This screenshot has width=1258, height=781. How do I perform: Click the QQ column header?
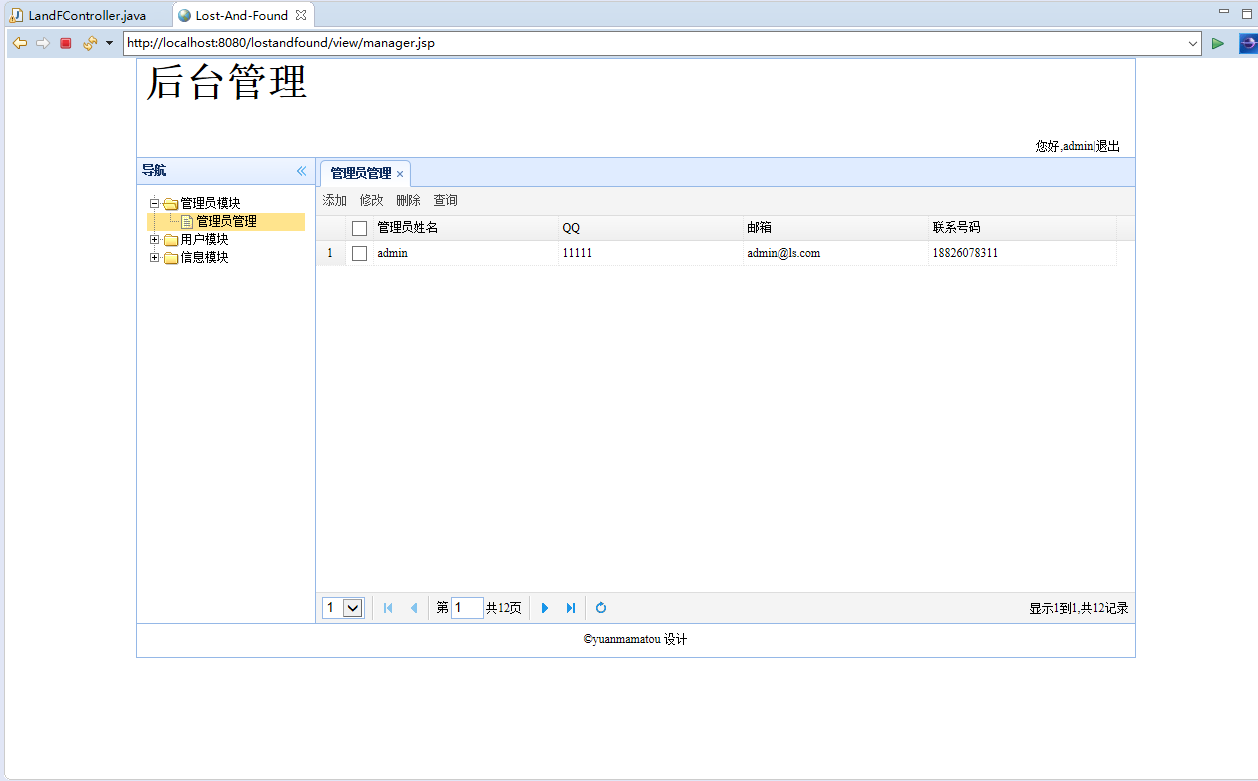[651, 228]
